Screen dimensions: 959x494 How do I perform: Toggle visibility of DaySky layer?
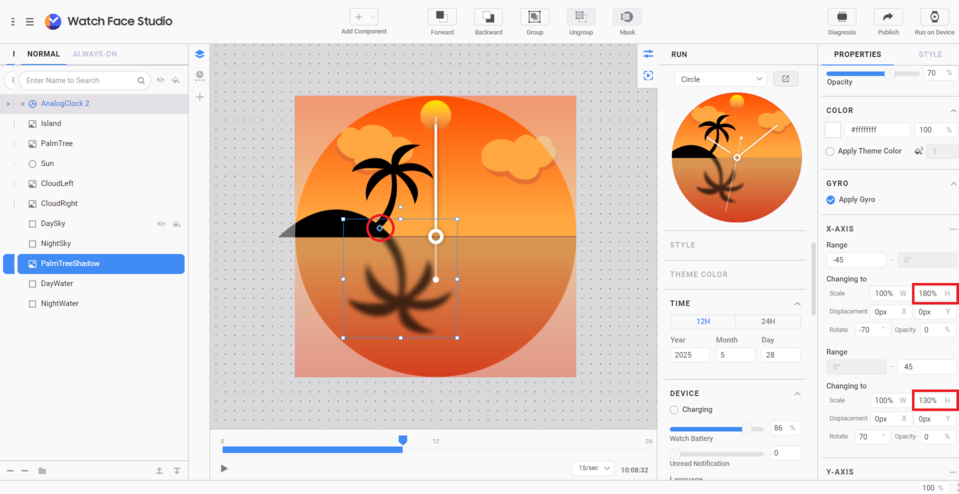tap(161, 224)
